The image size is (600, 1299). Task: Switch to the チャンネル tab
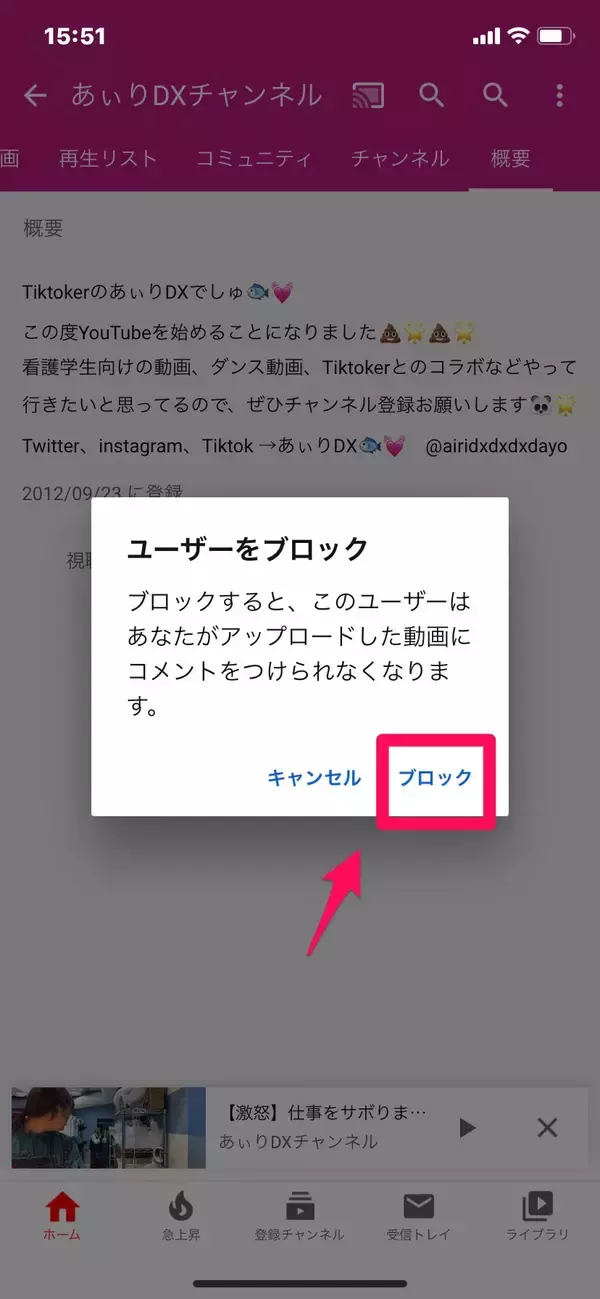point(400,158)
